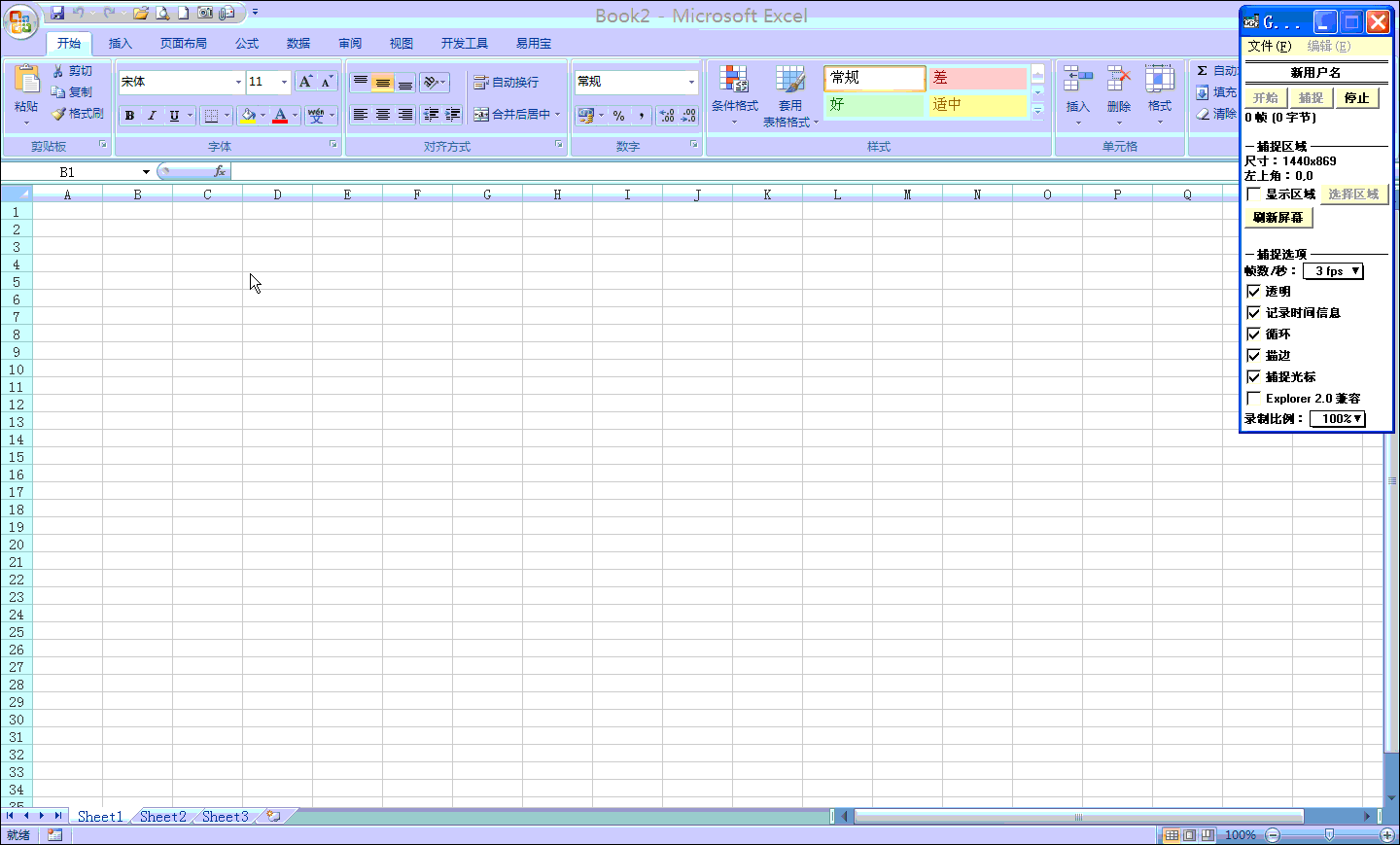Image resolution: width=1400 pixels, height=845 pixels.
Task: Apply cell borders icon
Action: coord(211,115)
